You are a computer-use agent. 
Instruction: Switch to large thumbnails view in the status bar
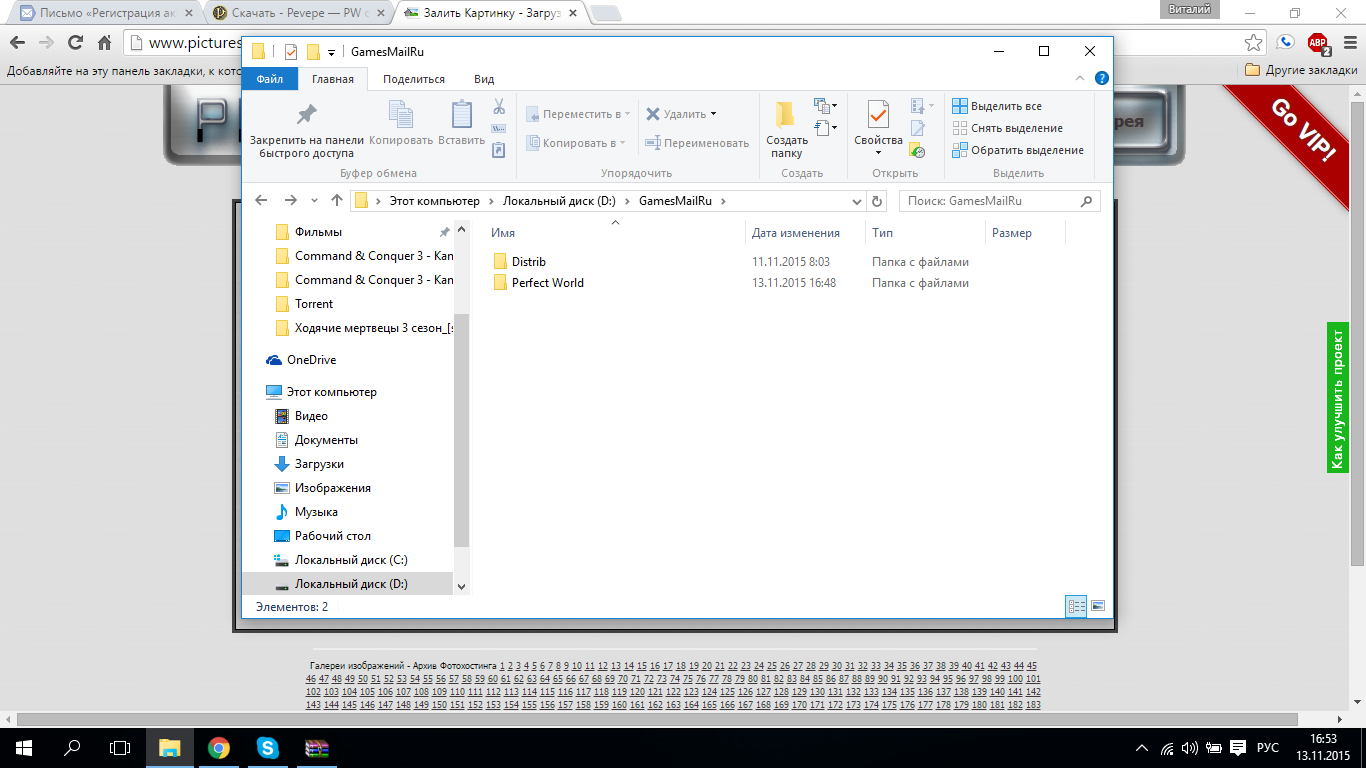[1098, 606]
